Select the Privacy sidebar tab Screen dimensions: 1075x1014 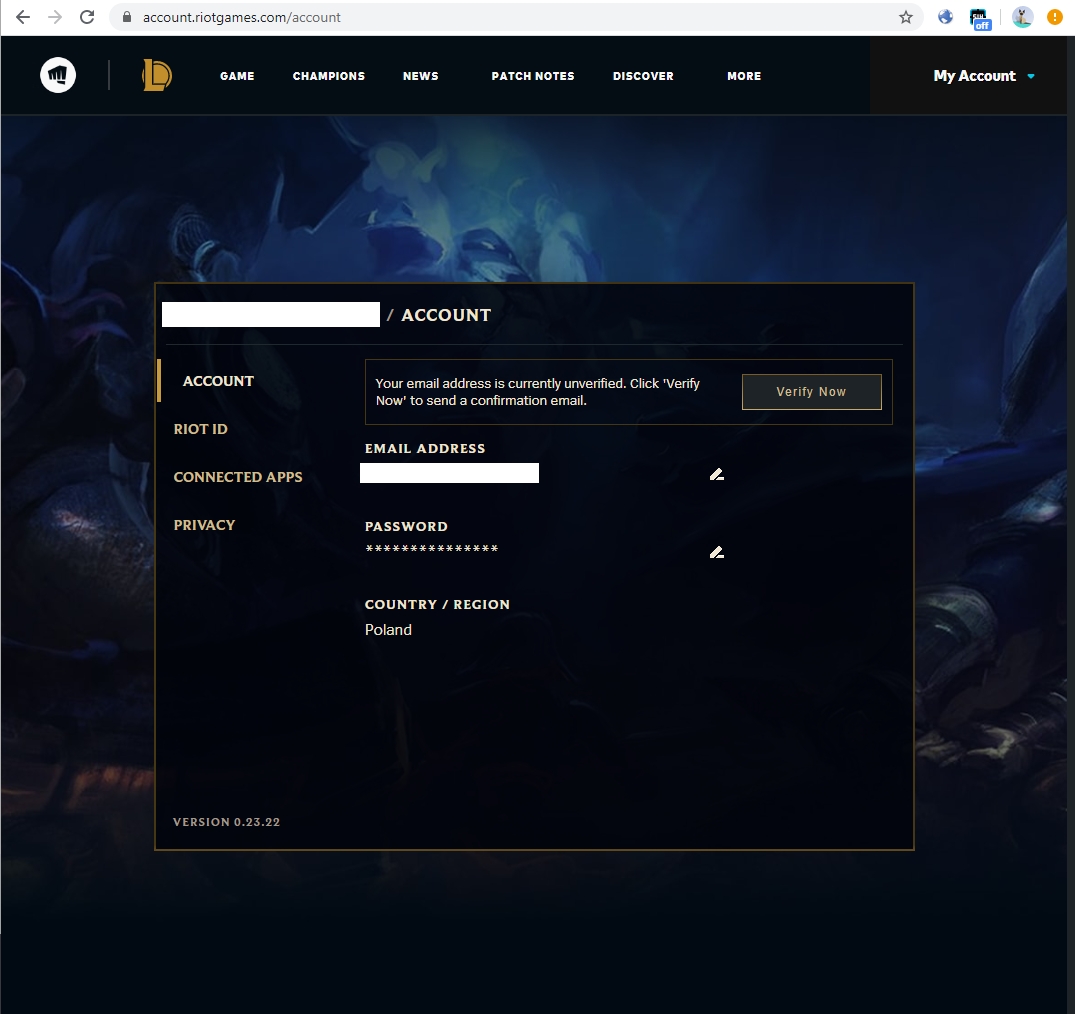(x=204, y=525)
